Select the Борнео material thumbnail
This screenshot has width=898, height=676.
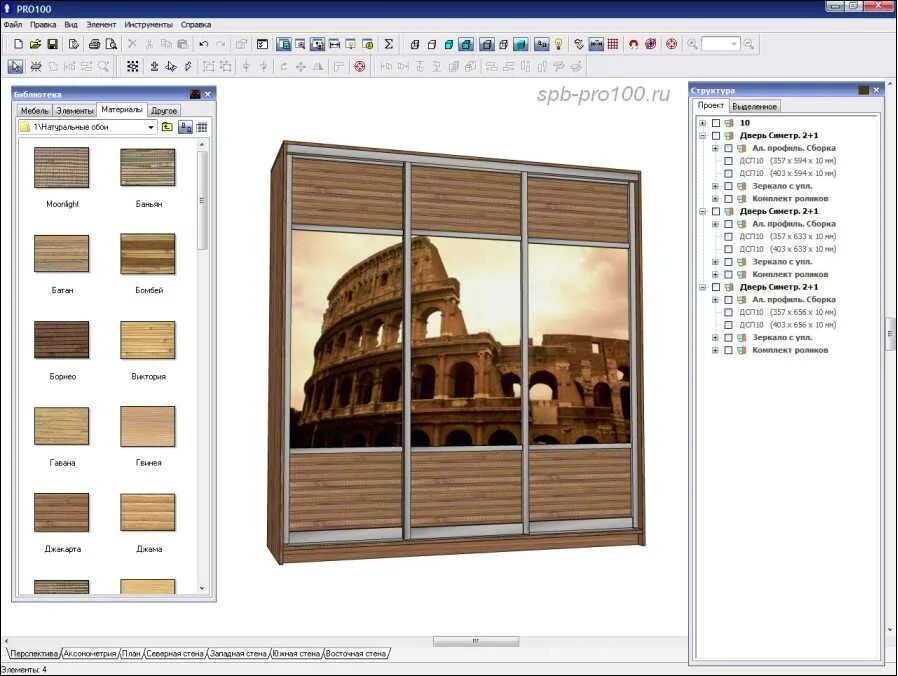tap(62, 340)
